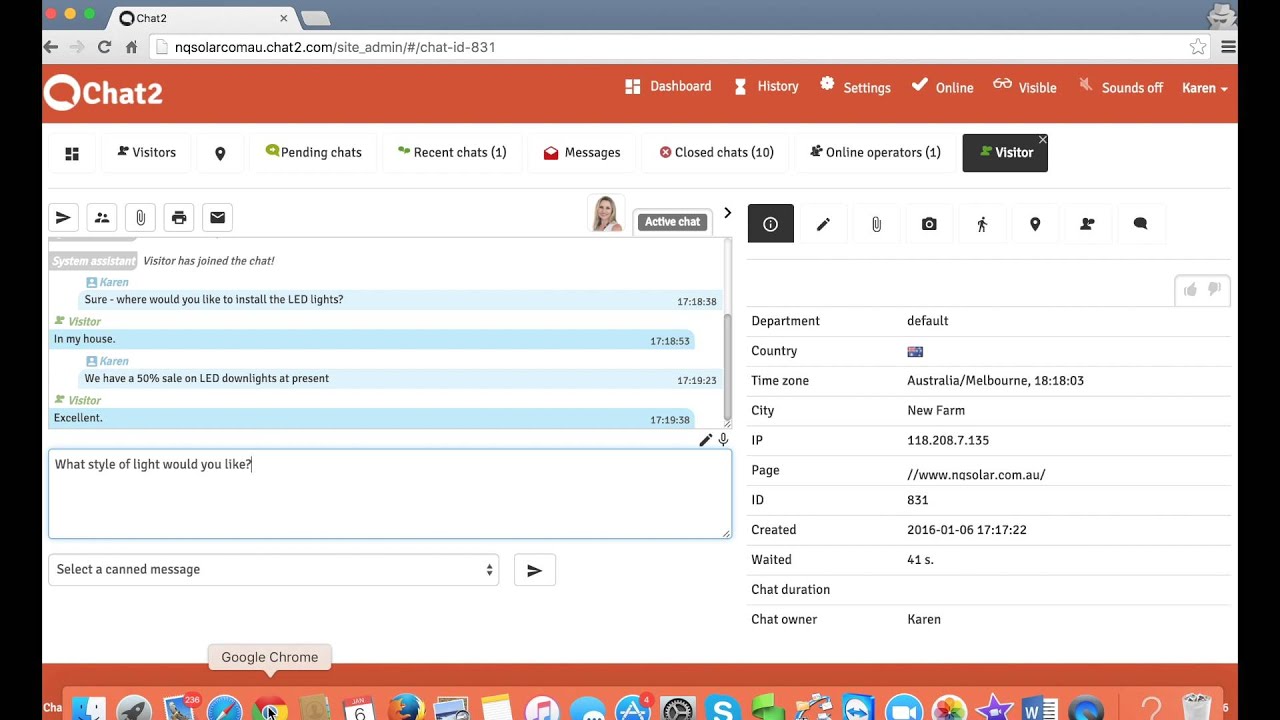Email the chat transcript via envelope icon
Image resolution: width=1280 pixels, height=720 pixels.
(x=217, y=217)
